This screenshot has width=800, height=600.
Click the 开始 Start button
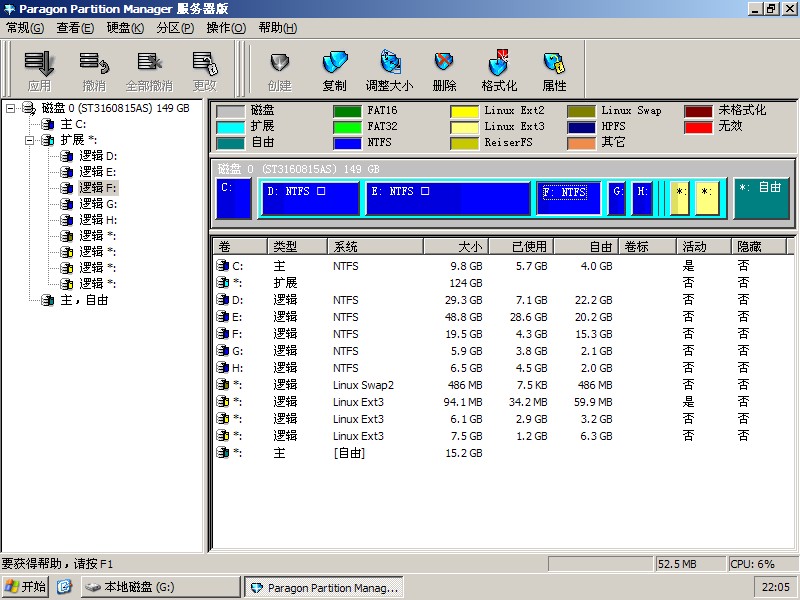(26, 587)
